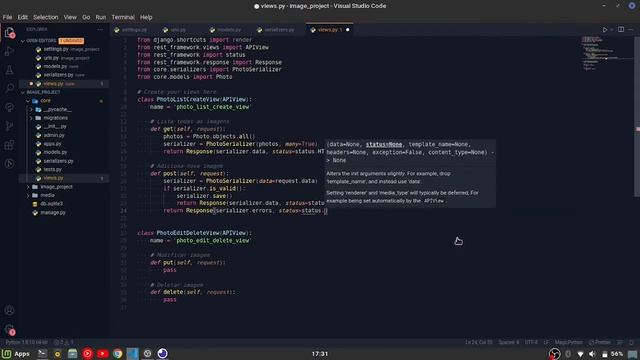Click the code minimap preview
This screenshot has height=360, width=640.
[606, 53]
